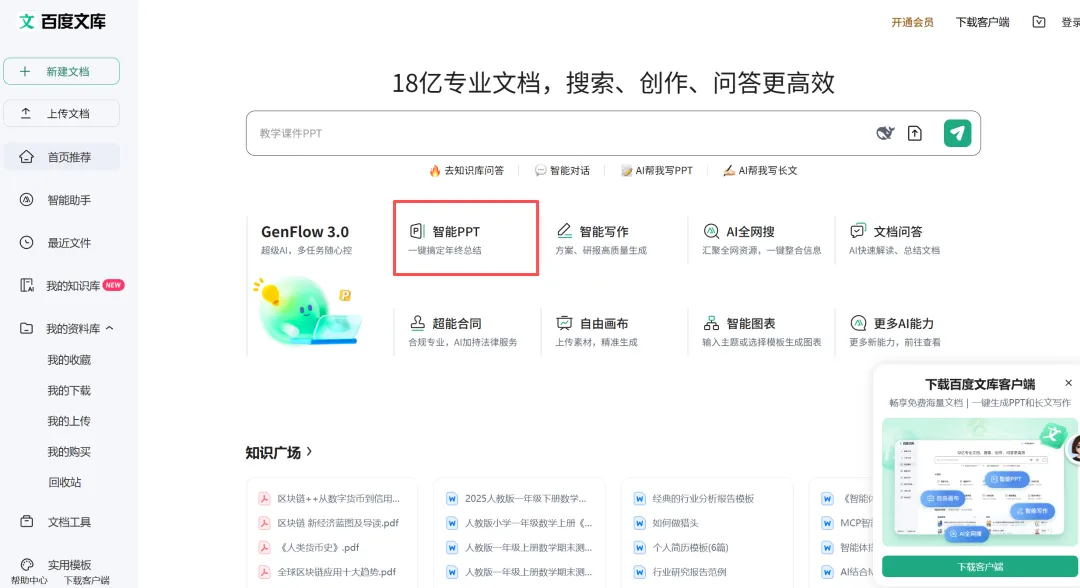Click the 文档问答 icon

click(x=858, y=231)
